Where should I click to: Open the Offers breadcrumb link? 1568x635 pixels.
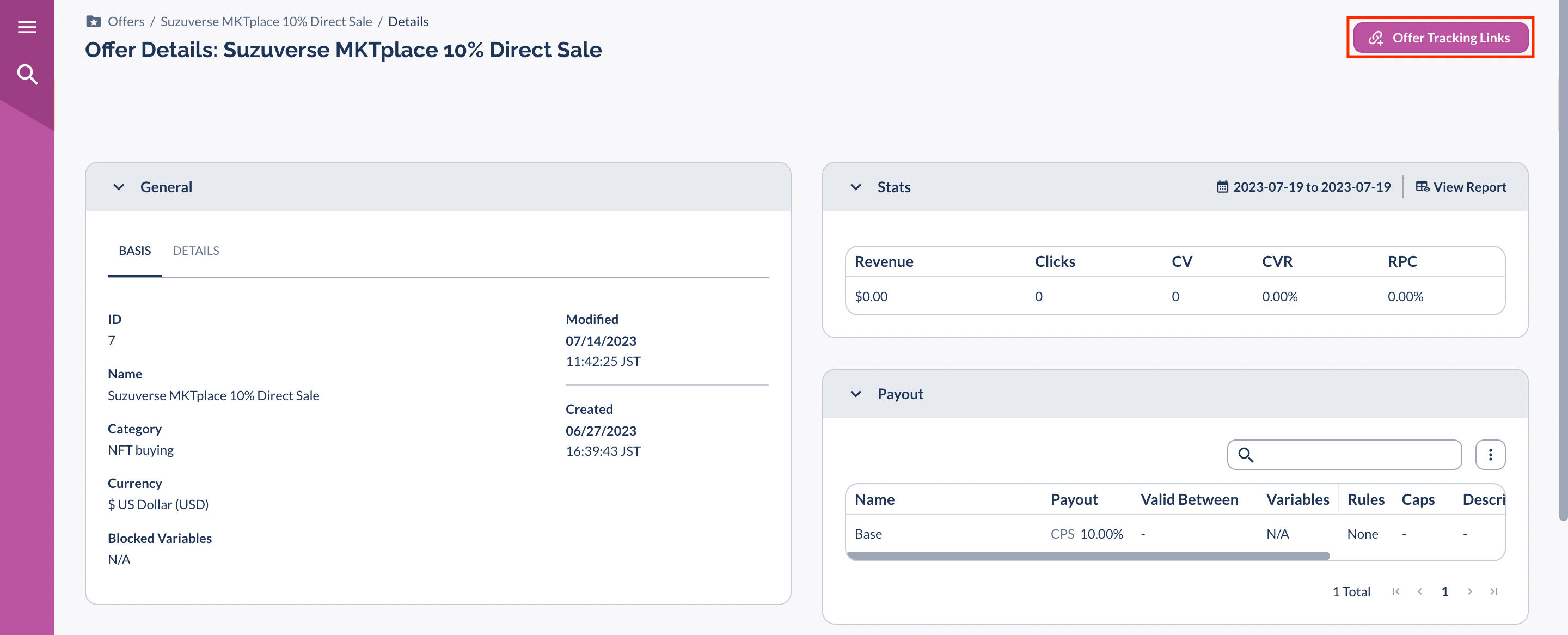coord(126,22)
